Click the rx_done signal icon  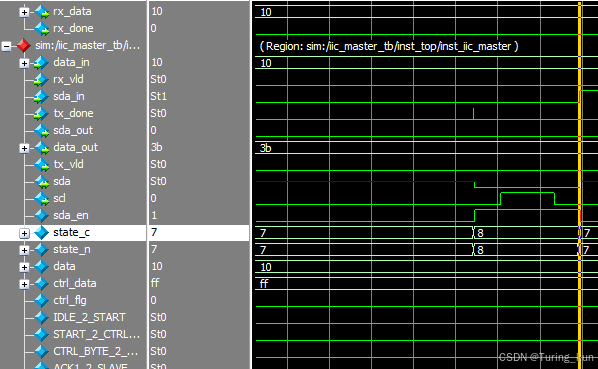[x=42, y=29]
